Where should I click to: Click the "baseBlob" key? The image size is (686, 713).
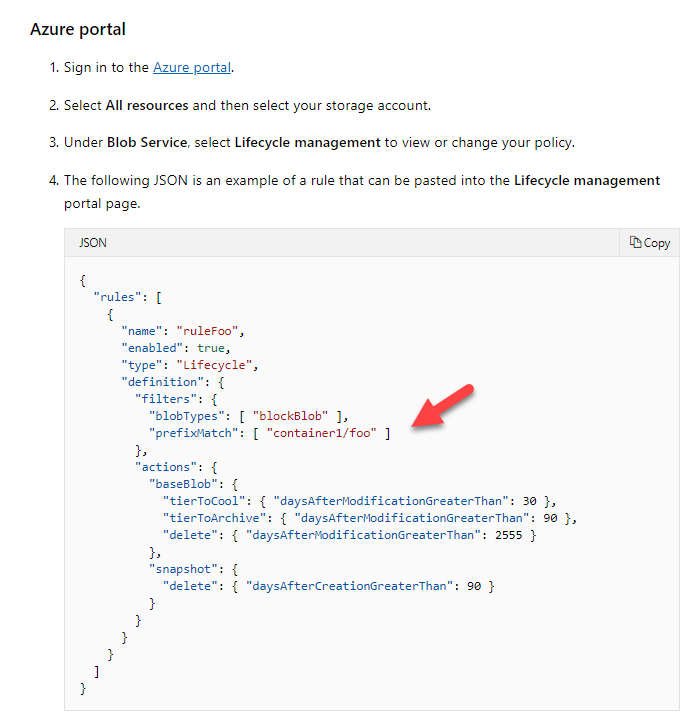[x=183, y=484]
